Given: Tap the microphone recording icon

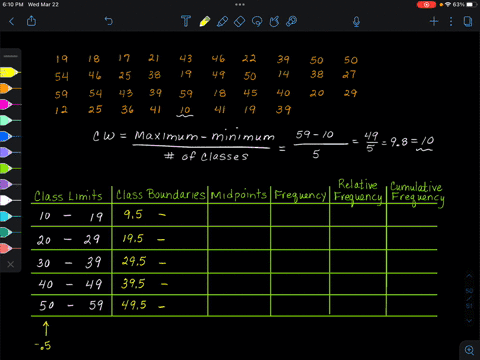Looking at the screenshot, I should 356,22.
